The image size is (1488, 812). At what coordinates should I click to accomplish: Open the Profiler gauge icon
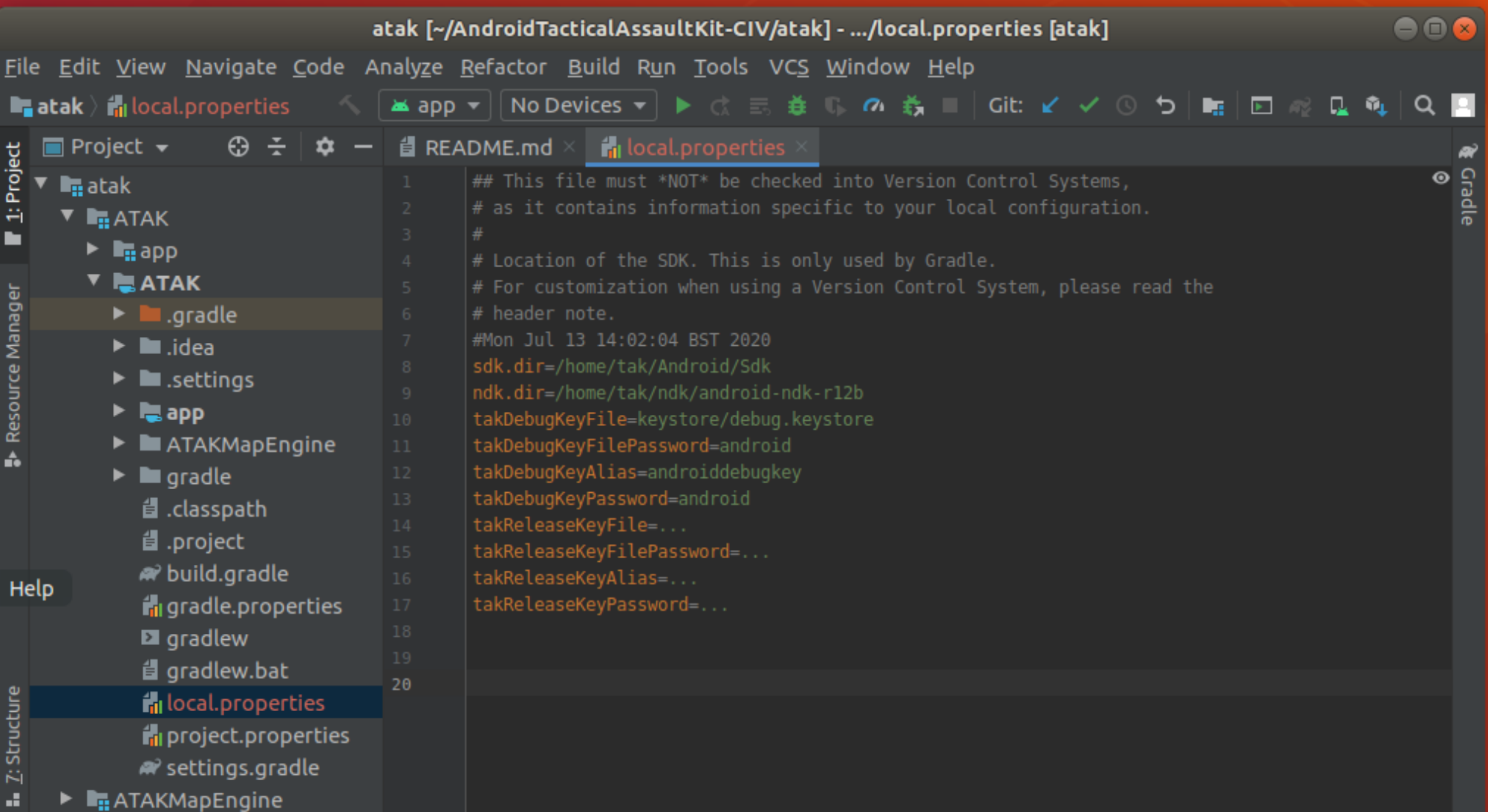[x=873, y=106]
